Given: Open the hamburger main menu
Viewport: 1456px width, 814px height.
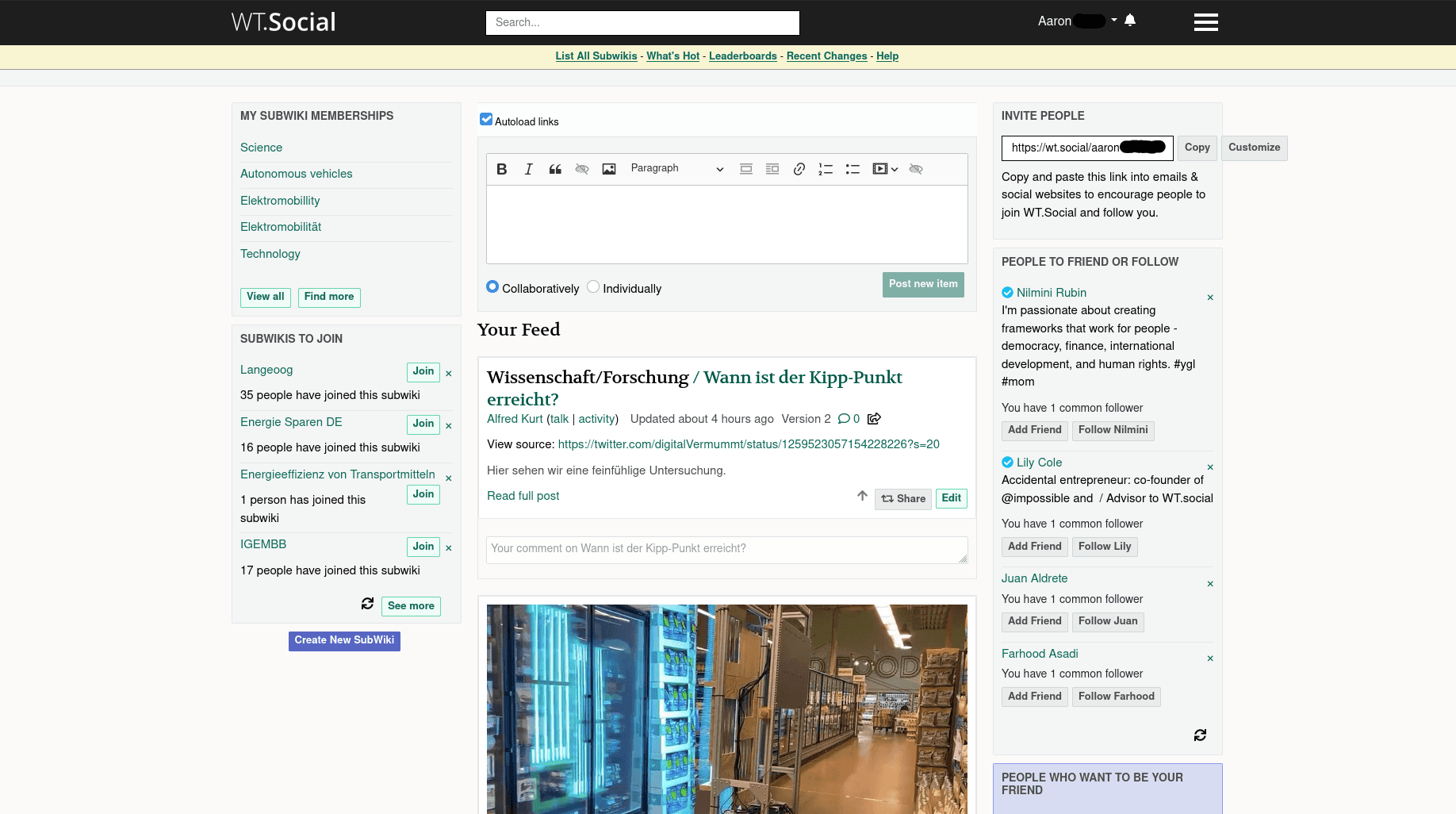Looking at the screenshot, I should pos(1205,22).
